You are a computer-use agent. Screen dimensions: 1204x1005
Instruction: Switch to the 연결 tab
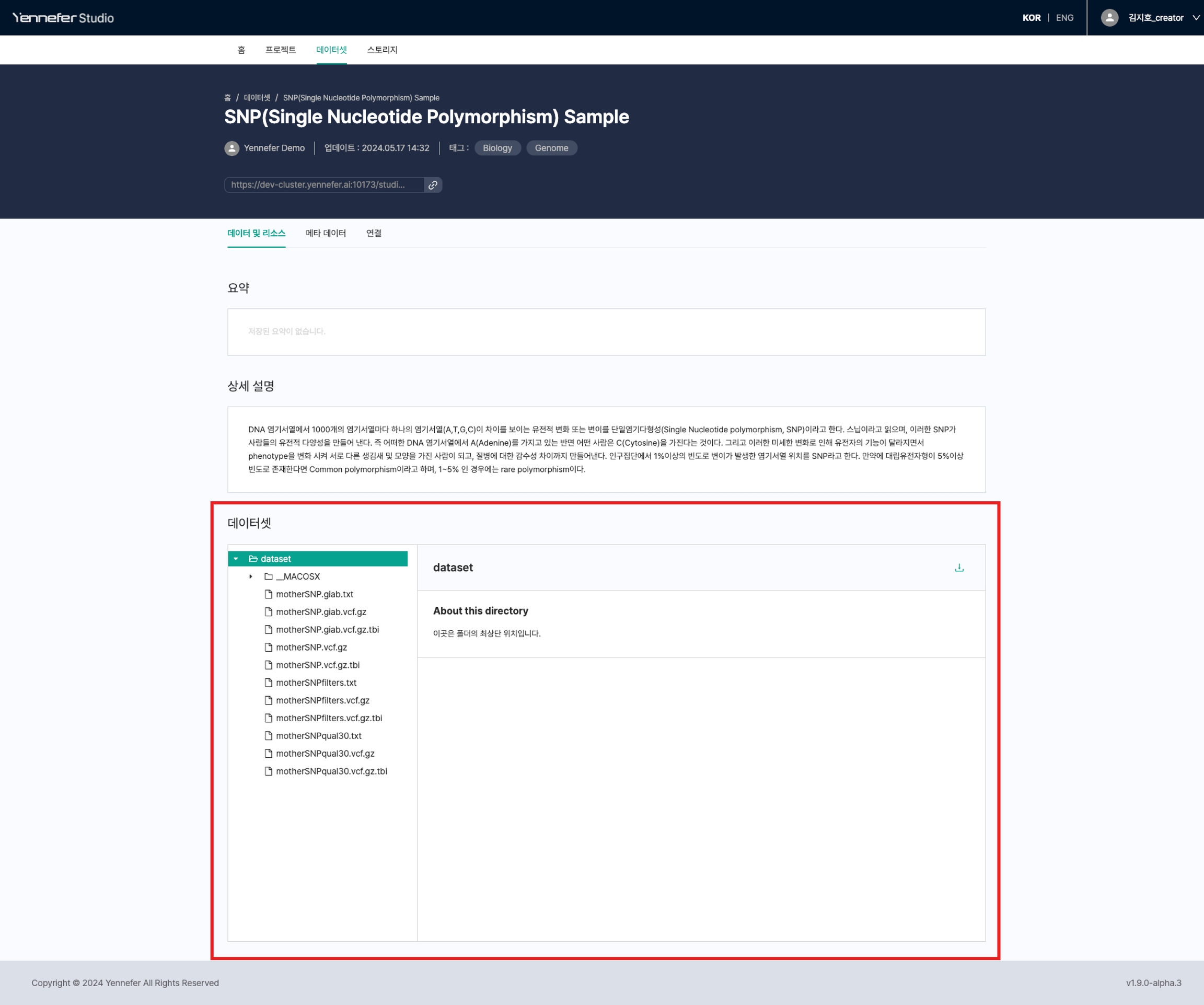click(x=374, y=233)
